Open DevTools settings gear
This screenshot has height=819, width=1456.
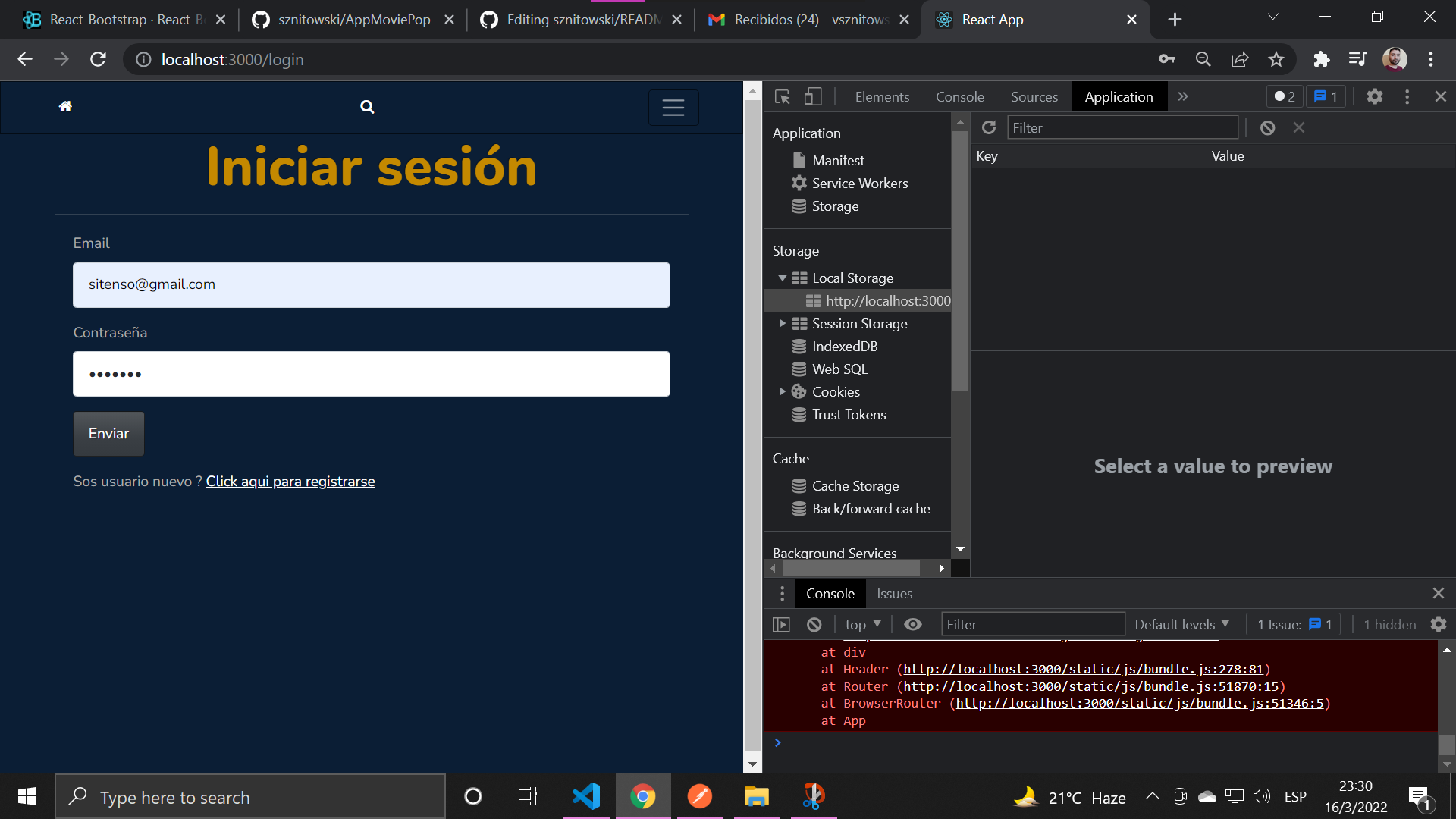coord(1374,97)
